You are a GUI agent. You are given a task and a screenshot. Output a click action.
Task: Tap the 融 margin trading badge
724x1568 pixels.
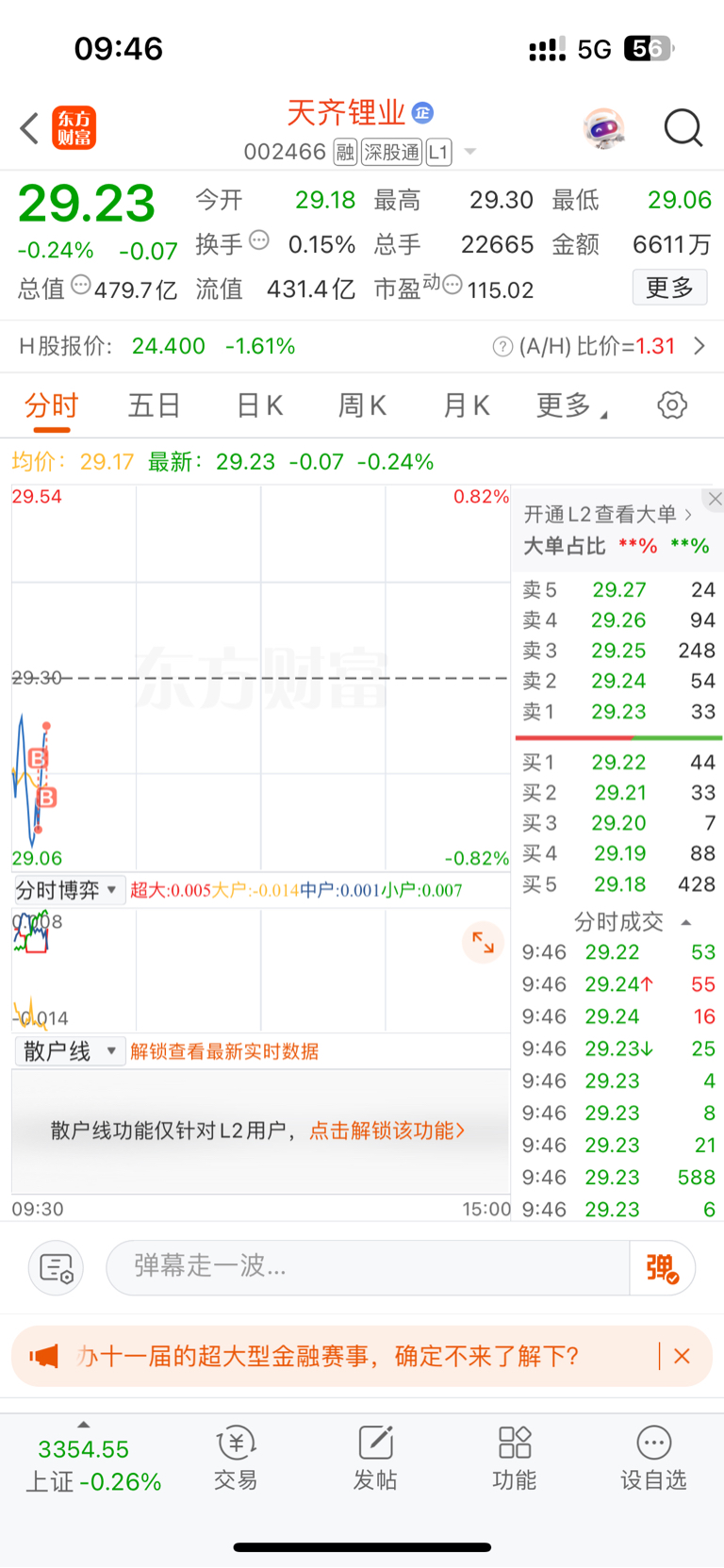pyautogui.click(x=345, y=152)
